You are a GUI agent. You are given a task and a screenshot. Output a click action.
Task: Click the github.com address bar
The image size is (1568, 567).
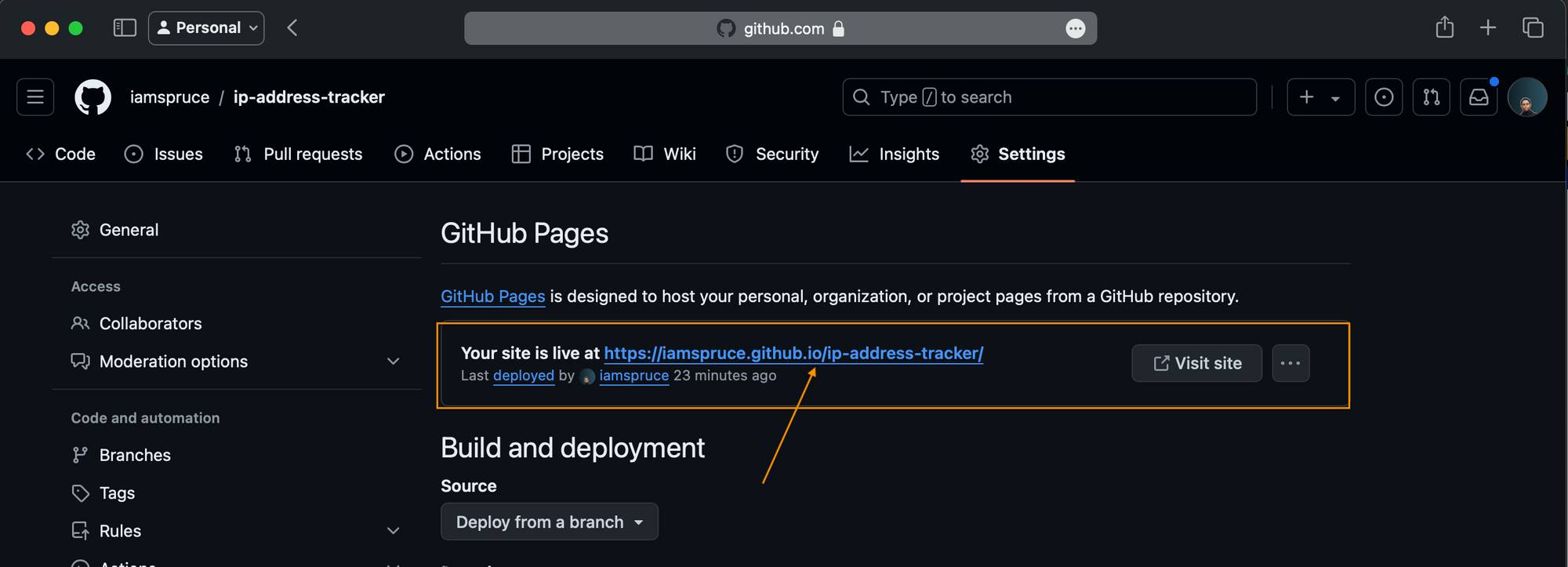tap(780, 28)
